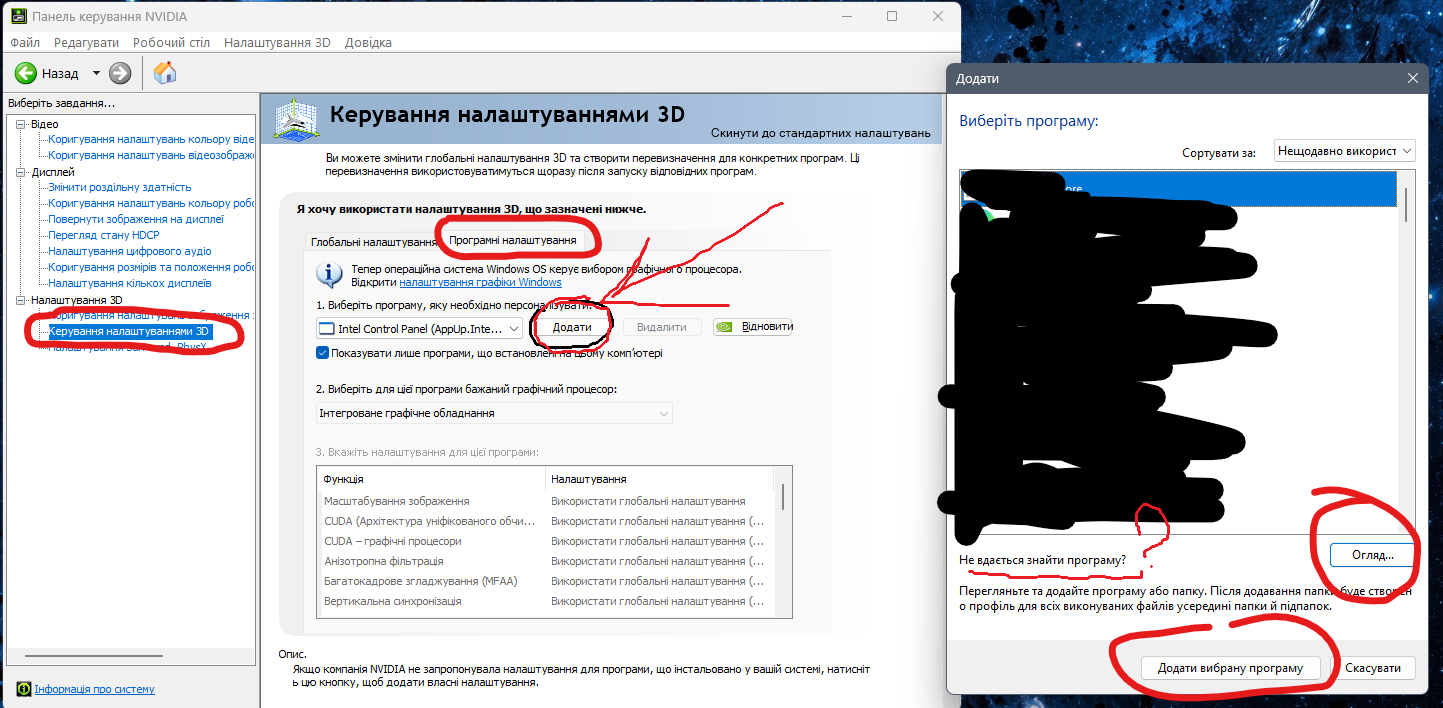Click the forward navigation arrow in toolbar
Screen dimensions: 1443x708
120,73
